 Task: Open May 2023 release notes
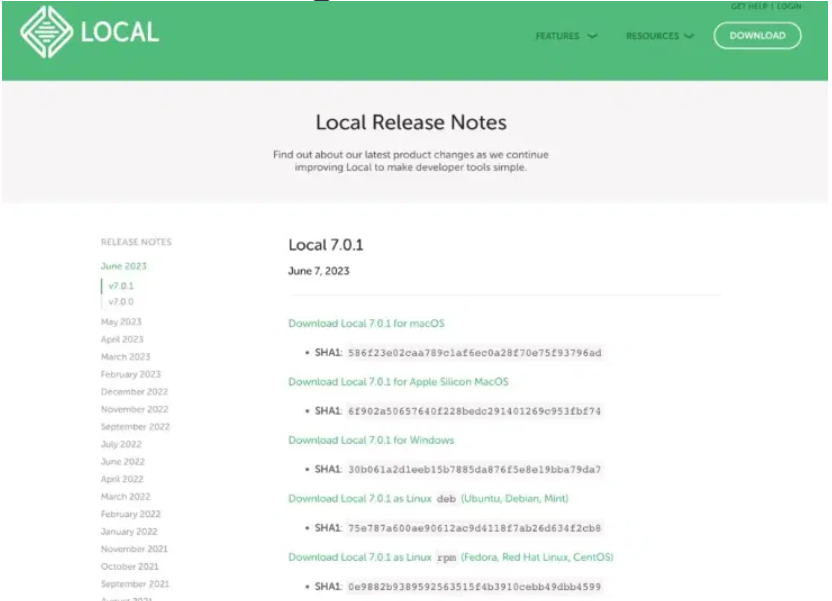(121, 322)
